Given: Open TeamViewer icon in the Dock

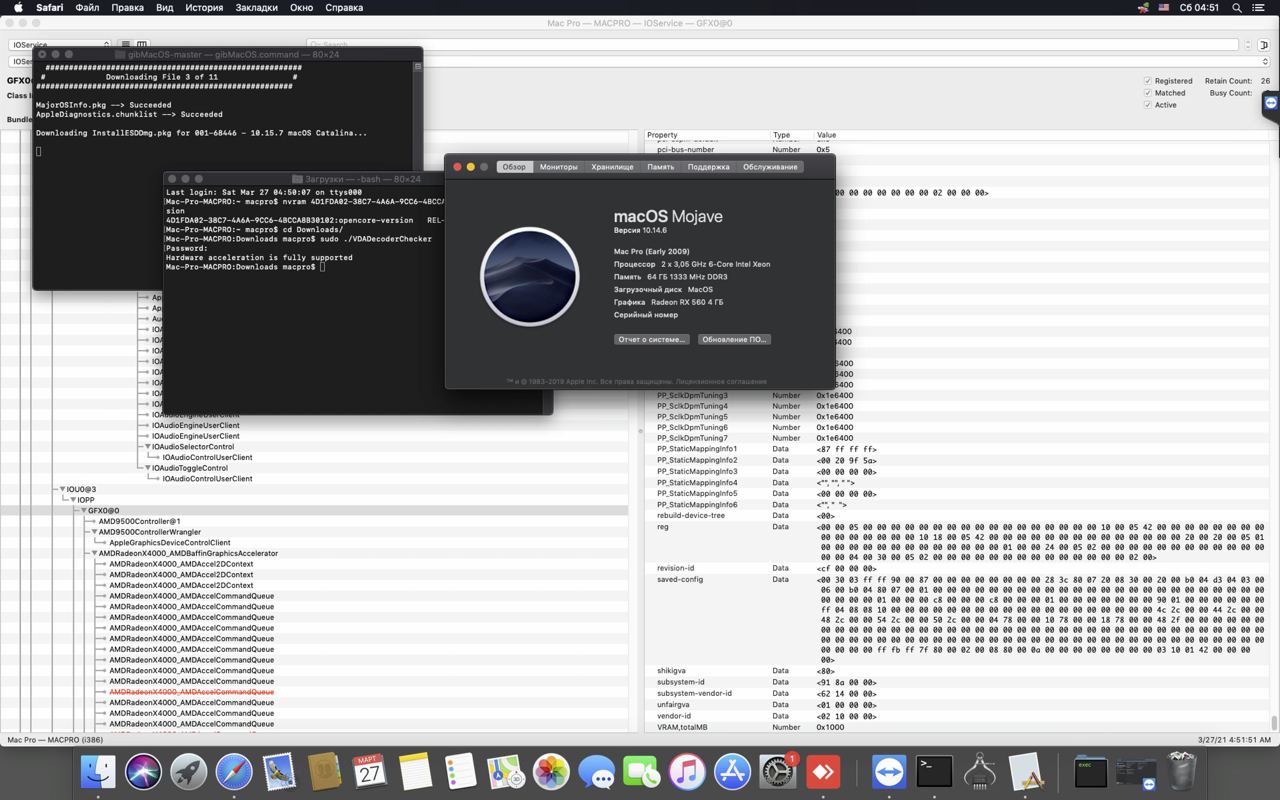Looking at the screenshot, I should [x=888, y=772].
